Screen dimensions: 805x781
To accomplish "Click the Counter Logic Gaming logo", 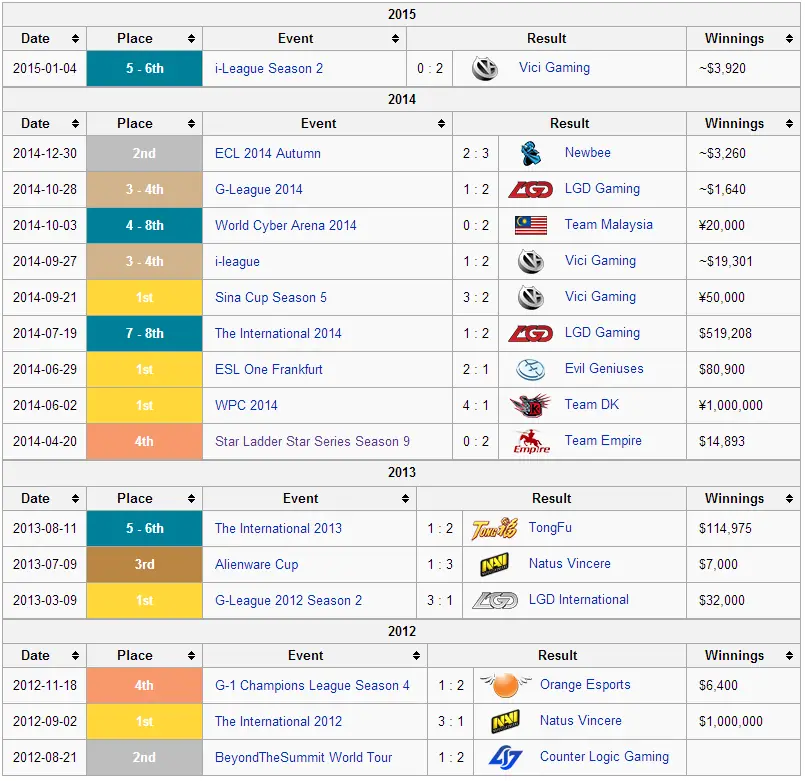I will click(x=505, y=757).
